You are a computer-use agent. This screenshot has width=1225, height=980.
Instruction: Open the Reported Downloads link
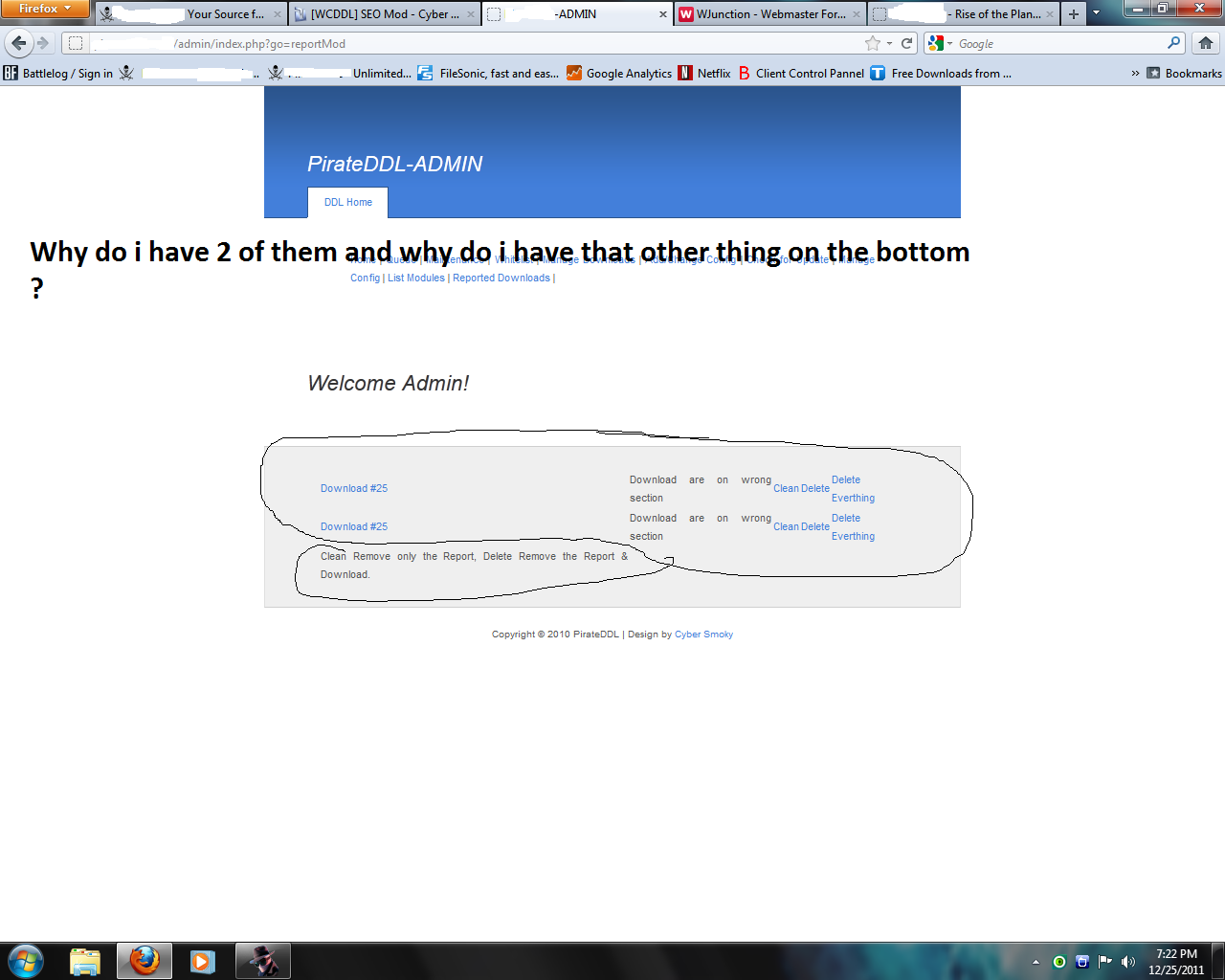(501, 278)
